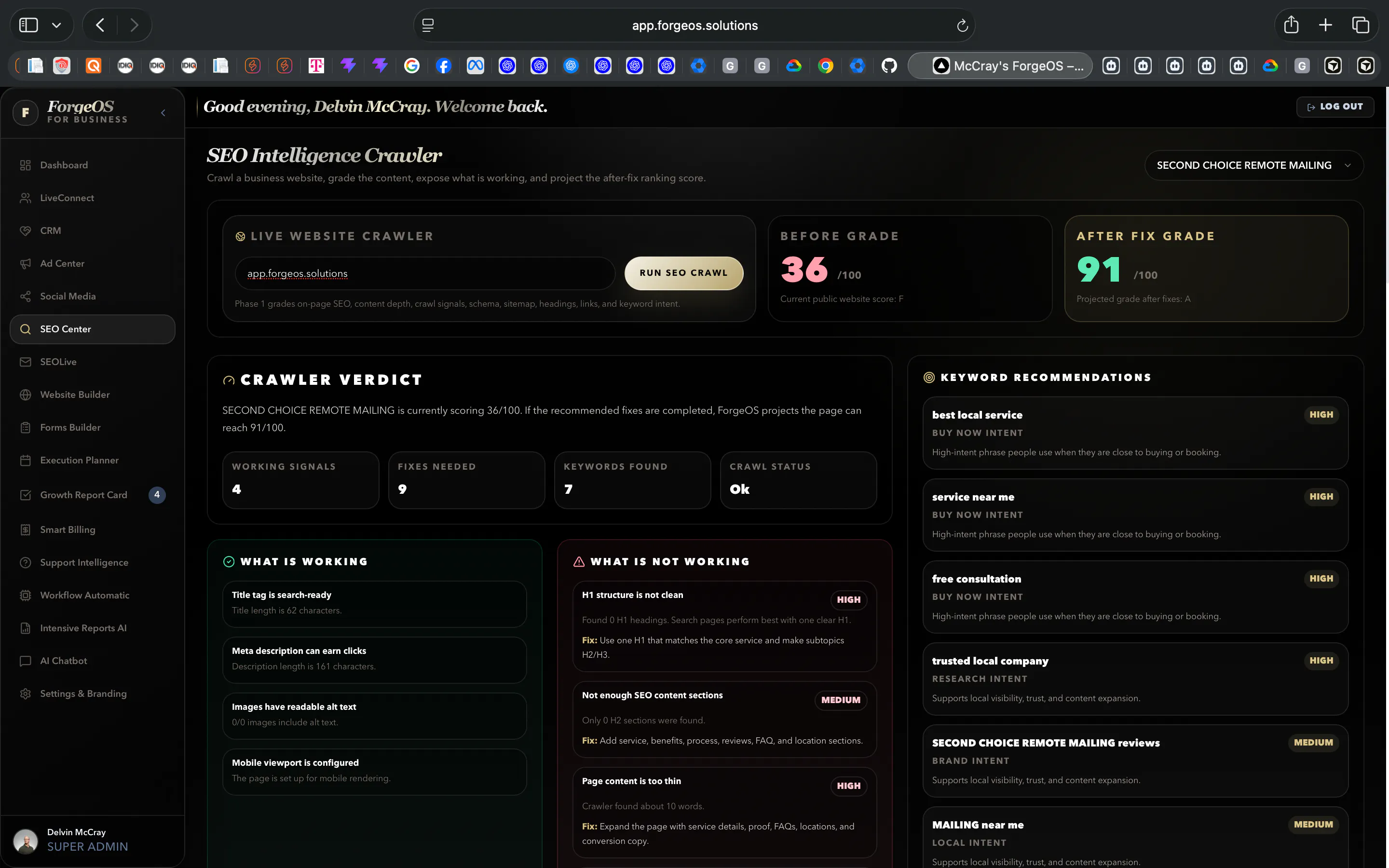This screenshot has width=1389, height=868.
Task: Click 'Images have readable alt text' item
Action: click(x=374, y=716)
